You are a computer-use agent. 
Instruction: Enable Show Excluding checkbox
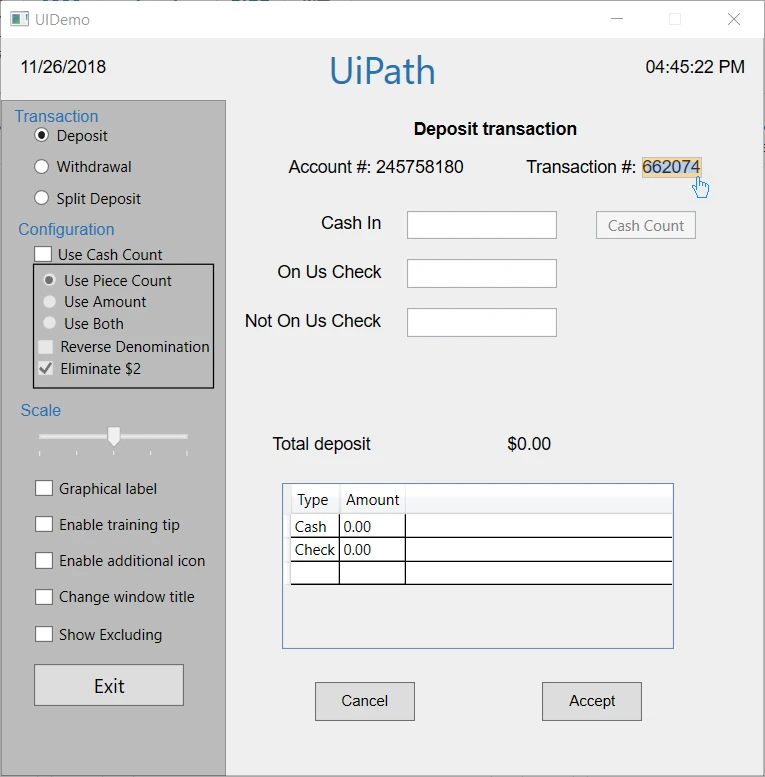point(44,634)
